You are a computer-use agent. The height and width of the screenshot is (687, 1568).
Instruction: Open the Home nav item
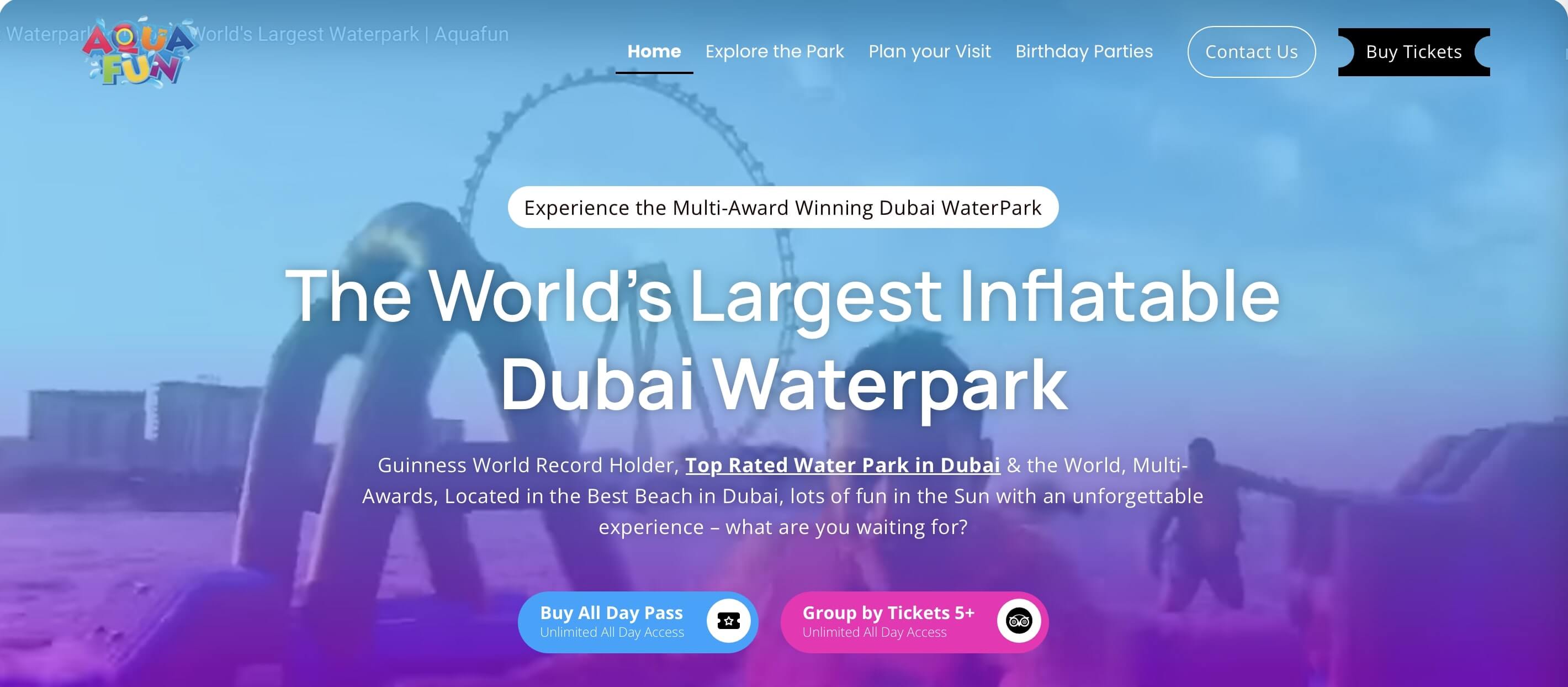pyautogui.click(x=654, y=51)
